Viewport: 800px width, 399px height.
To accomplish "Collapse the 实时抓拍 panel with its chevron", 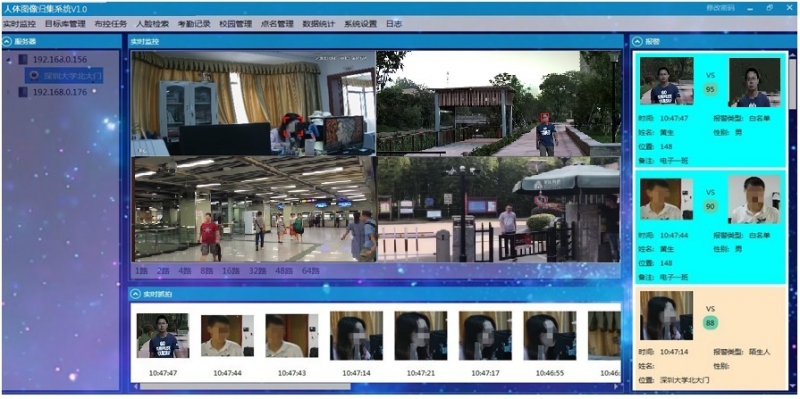I will [x=135, y=294].
